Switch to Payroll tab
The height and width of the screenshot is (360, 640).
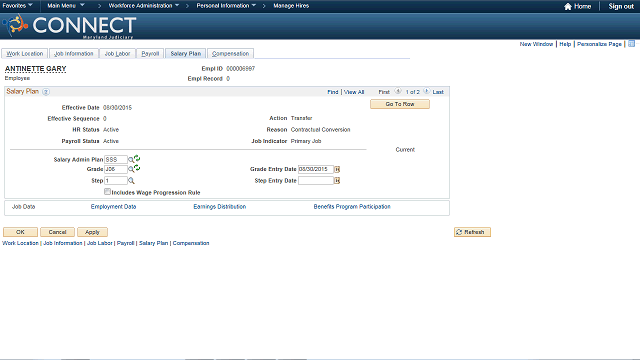150,53
